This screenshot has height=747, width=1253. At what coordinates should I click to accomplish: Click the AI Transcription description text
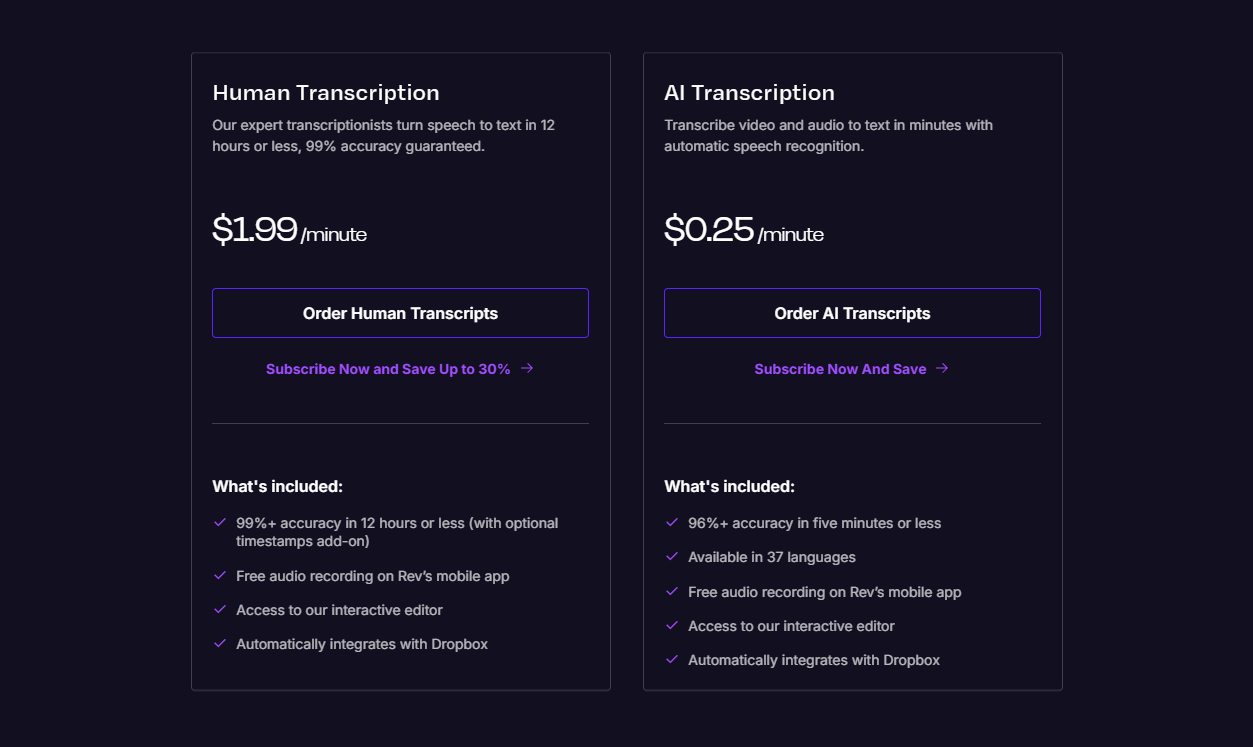tap(828, 135)
